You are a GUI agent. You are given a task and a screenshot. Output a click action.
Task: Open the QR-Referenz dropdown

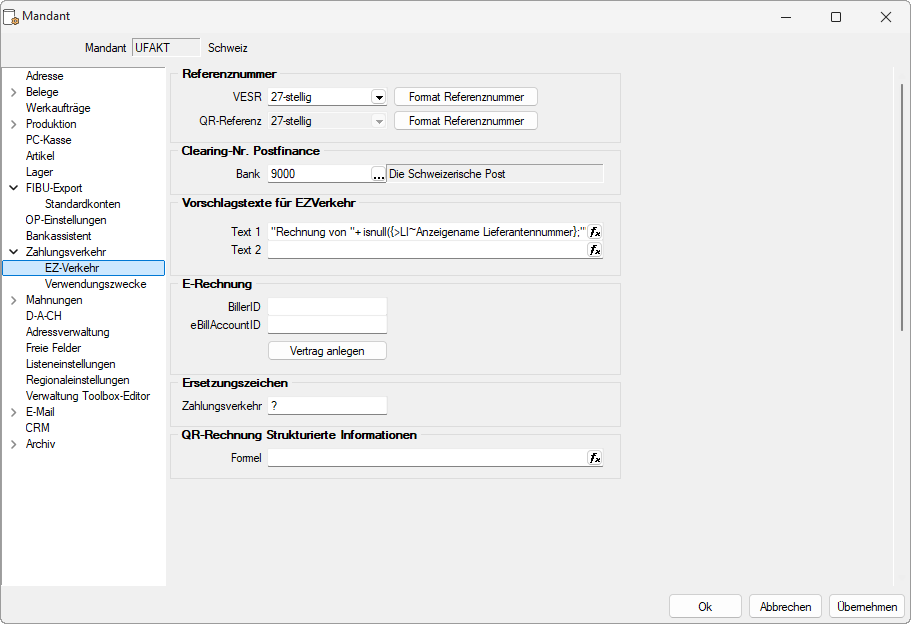pyautogui.click(x=378, y=121)
